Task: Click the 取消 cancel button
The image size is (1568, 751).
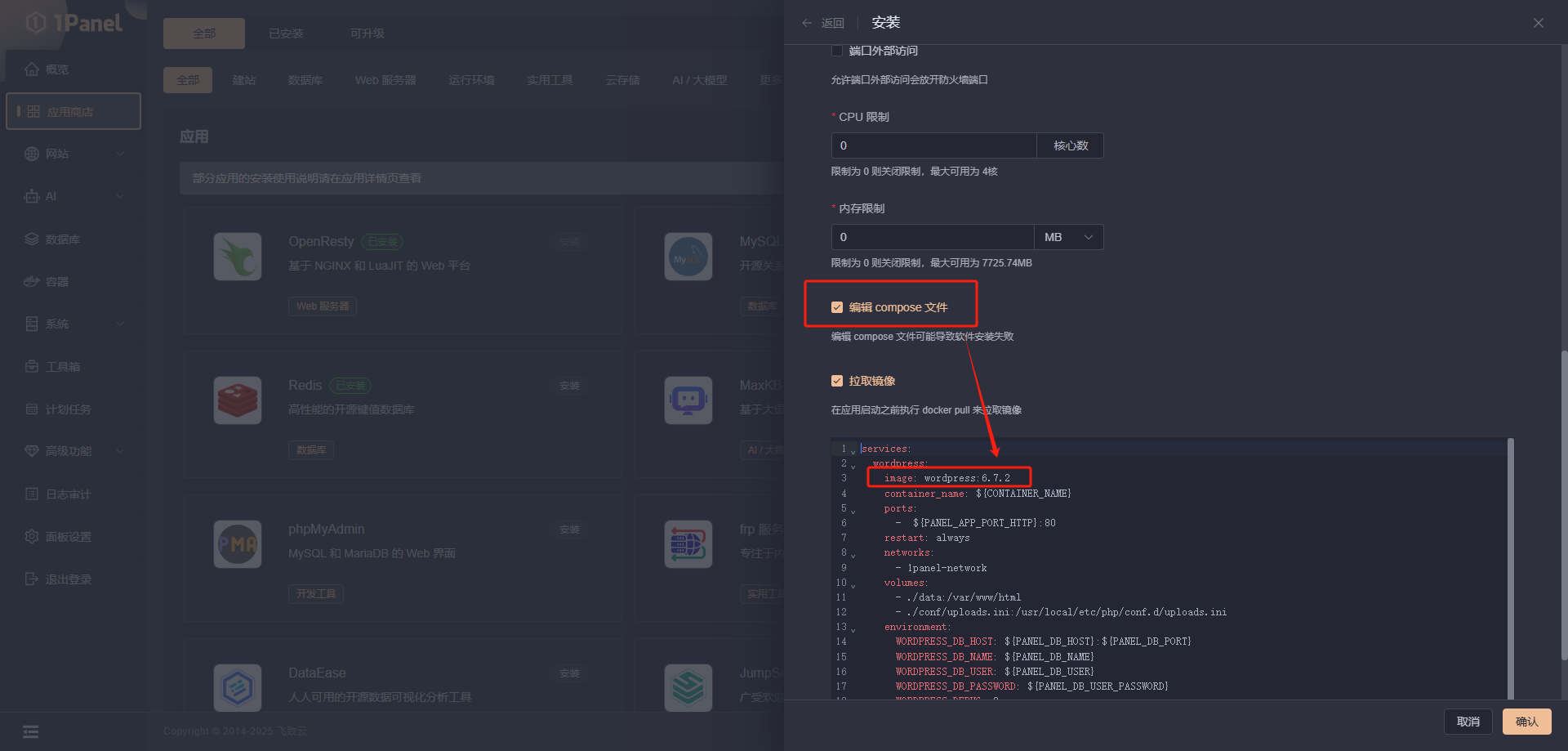Action: (1468, 722)
